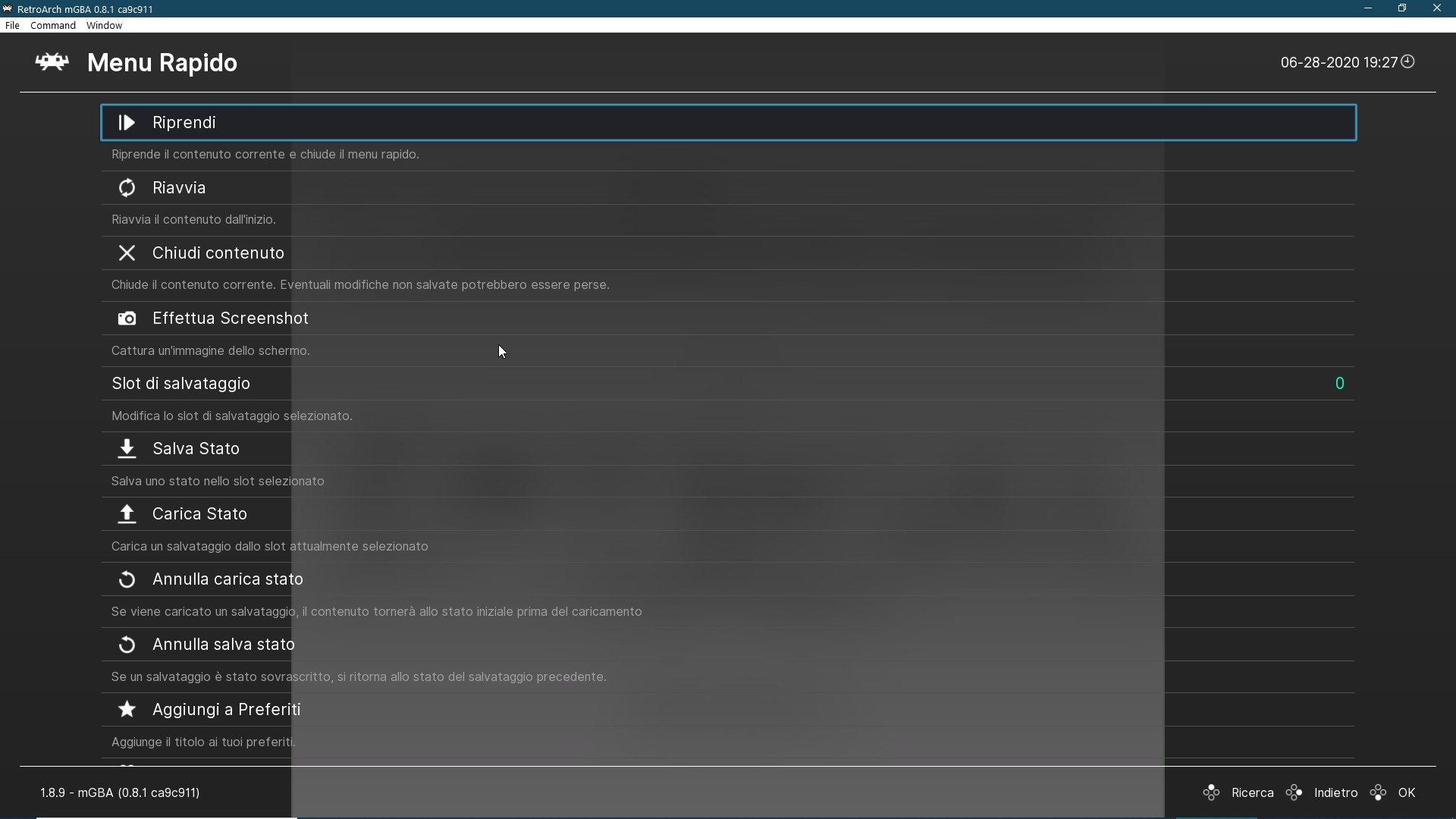Click the 'Riprende il contenuto corrente' description
The image size is (1456, 819).
[x=265, y=154]
